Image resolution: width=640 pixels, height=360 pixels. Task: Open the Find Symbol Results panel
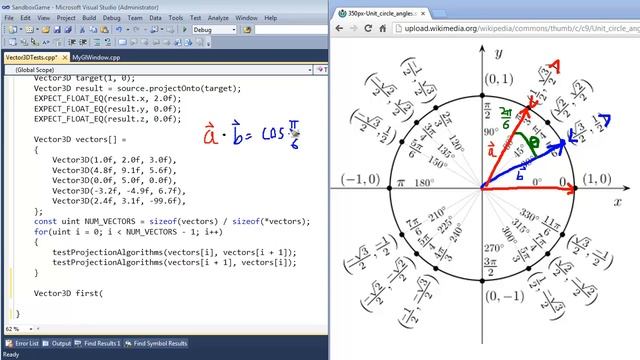pyautogui.click(x=156, y=343)
